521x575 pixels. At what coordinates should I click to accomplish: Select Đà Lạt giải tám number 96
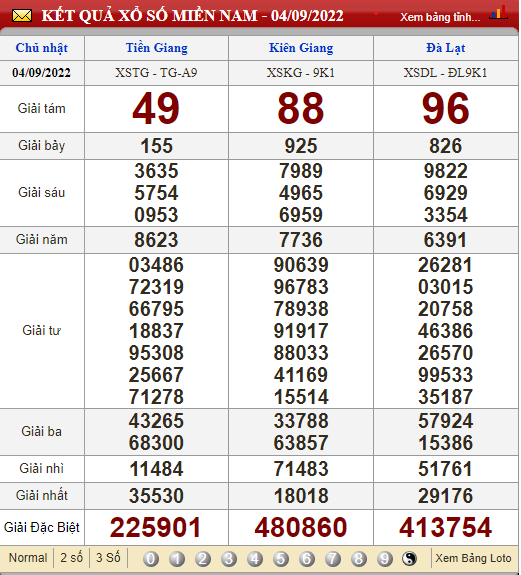[445, 109]
